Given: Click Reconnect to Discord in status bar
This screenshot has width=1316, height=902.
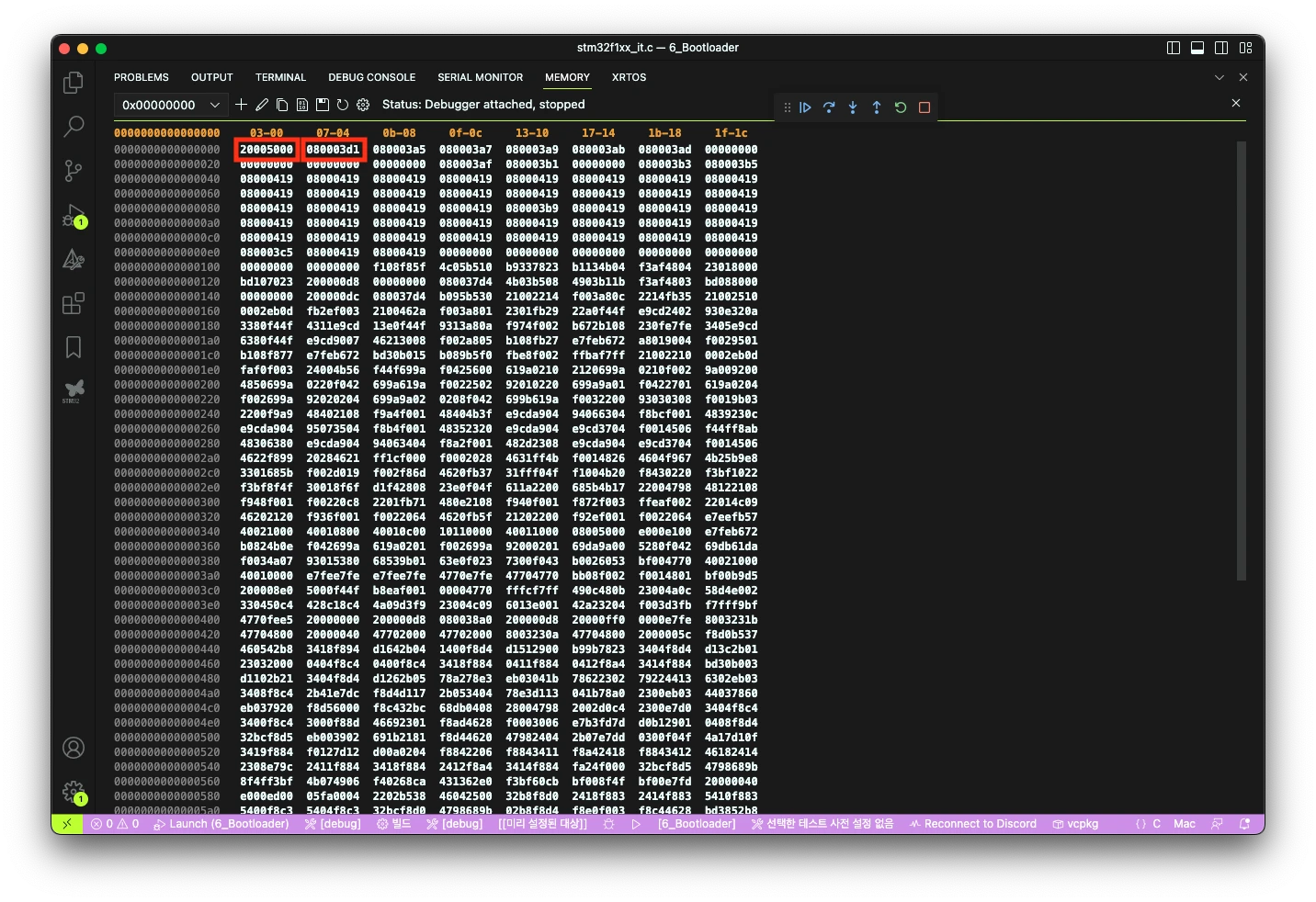Looking at the screenshot, I should [973, 824].
